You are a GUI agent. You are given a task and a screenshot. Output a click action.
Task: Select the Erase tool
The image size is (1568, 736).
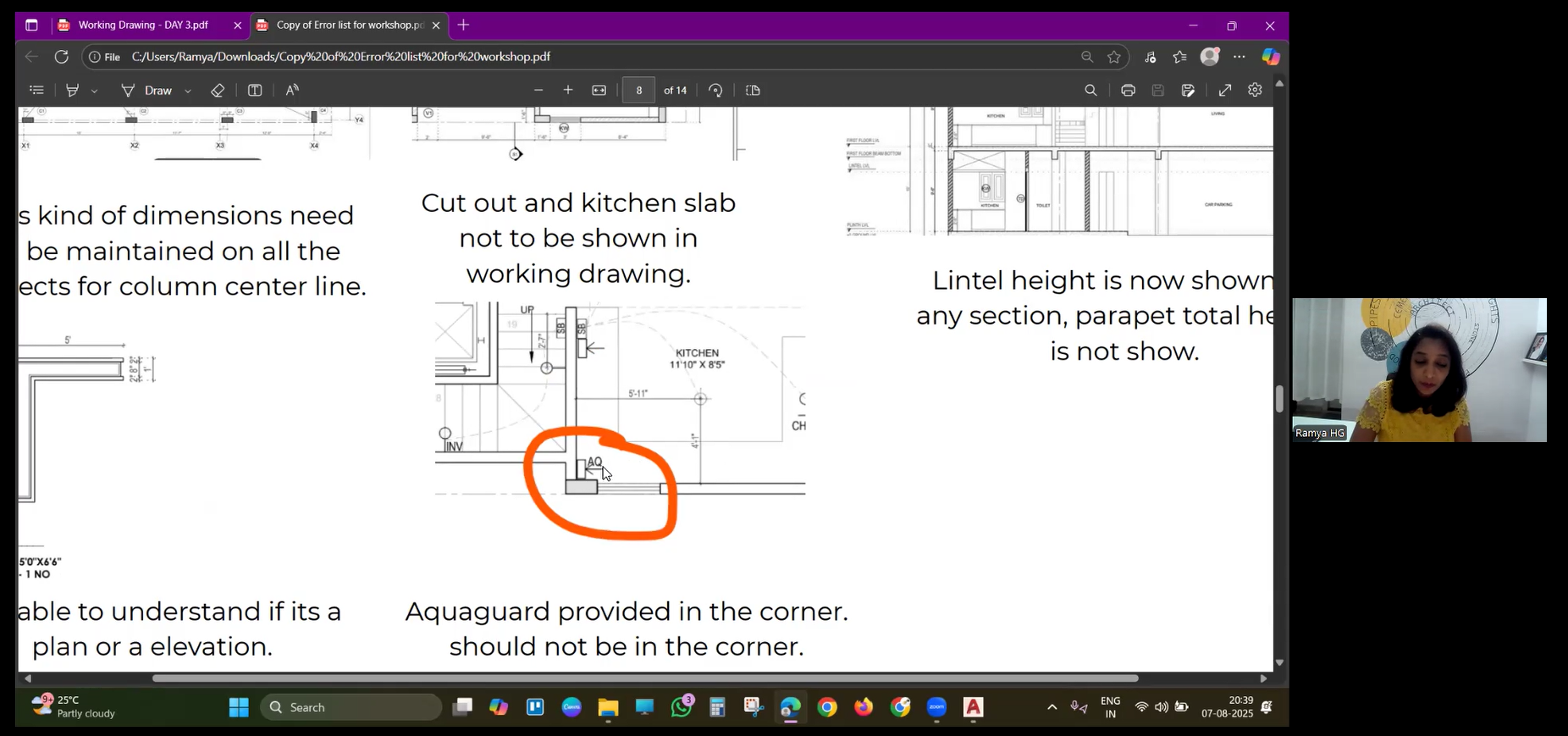218,91
